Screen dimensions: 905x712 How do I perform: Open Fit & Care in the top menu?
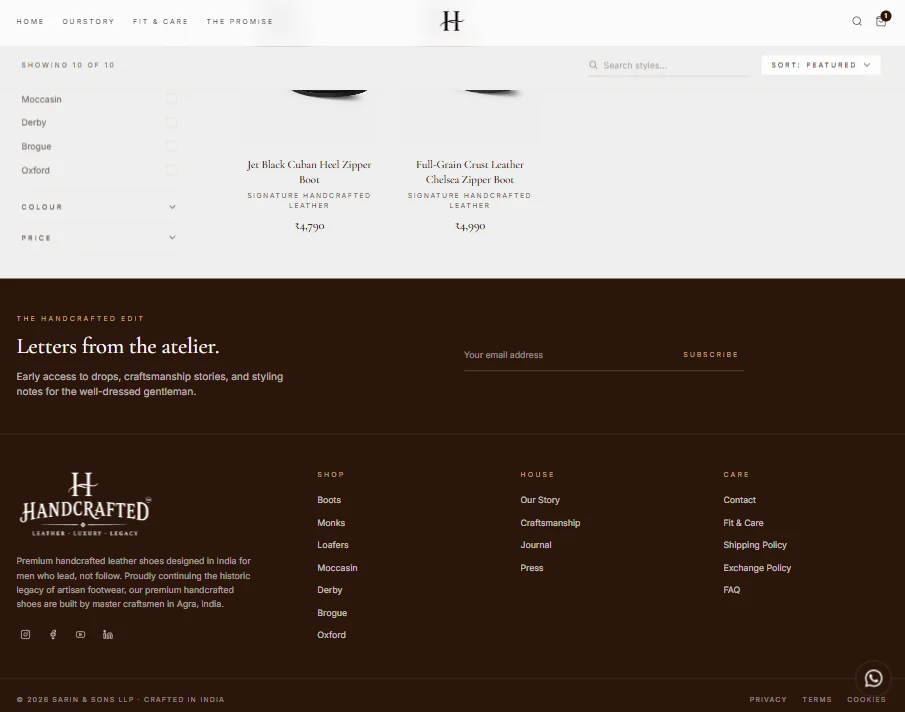tap(160, 21)
